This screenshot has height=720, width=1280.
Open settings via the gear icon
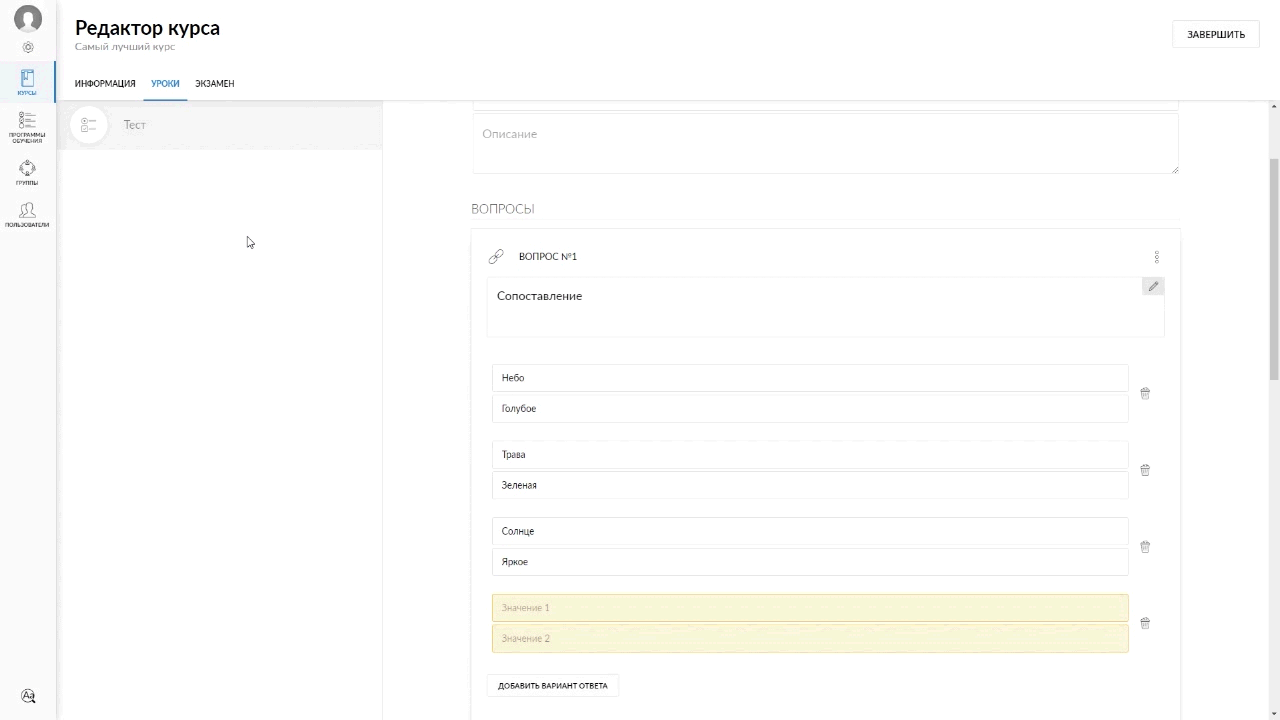click(28, 47)
